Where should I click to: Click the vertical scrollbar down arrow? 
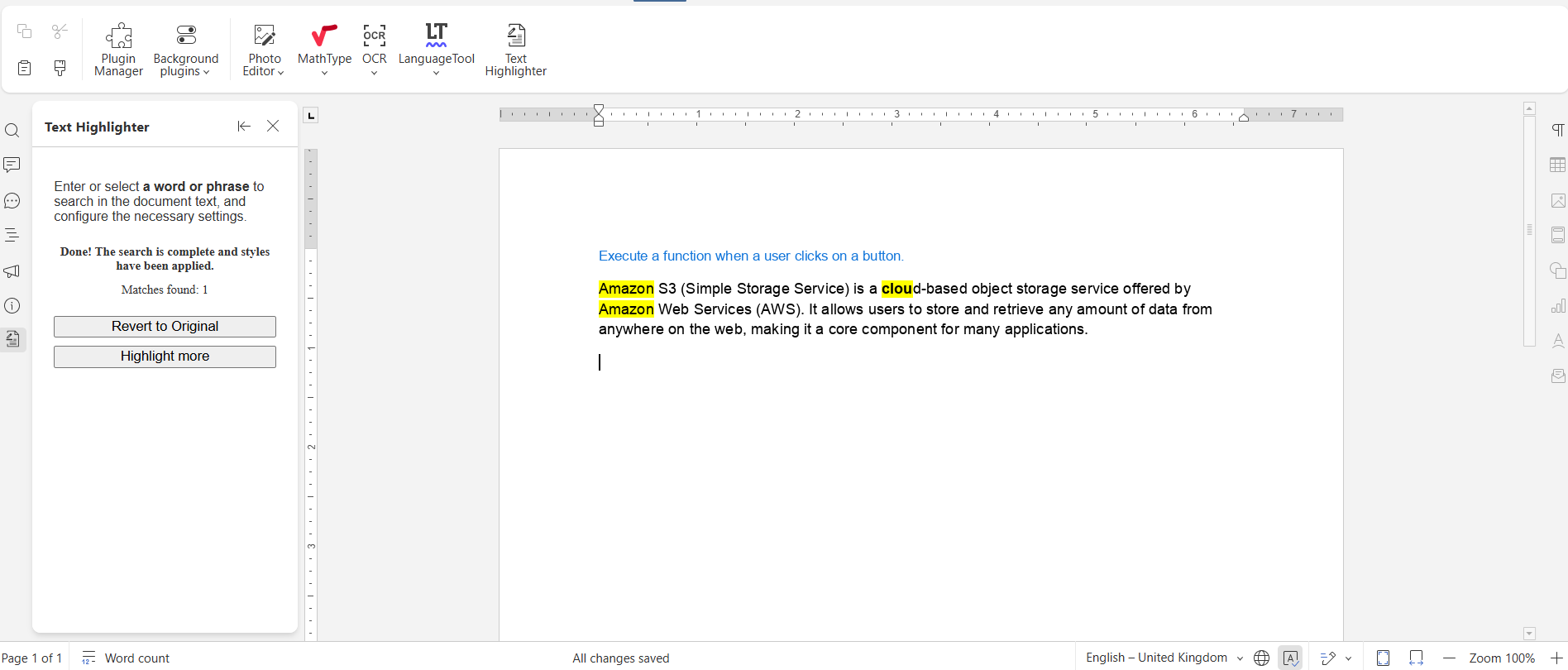pos(1529,634)
